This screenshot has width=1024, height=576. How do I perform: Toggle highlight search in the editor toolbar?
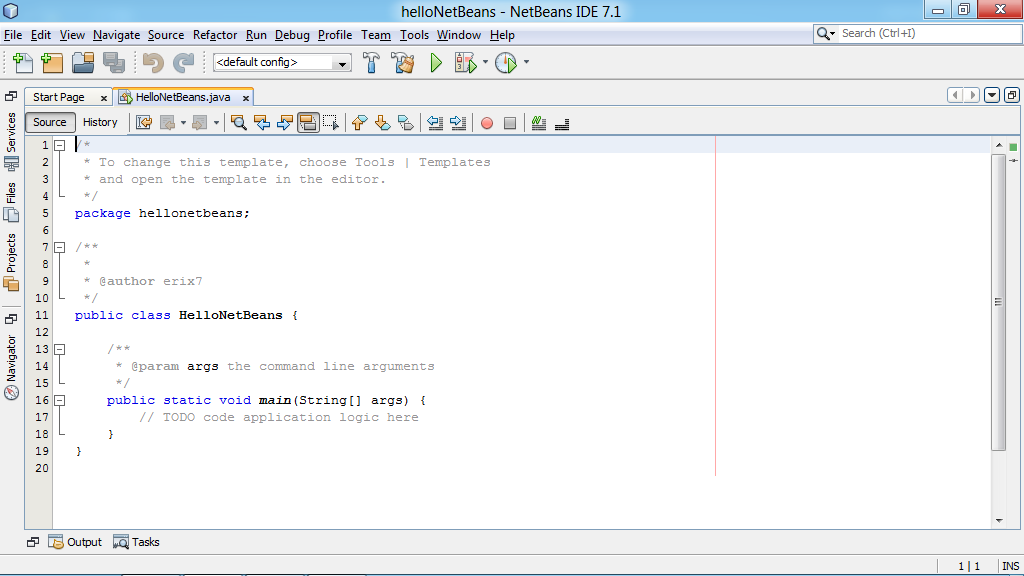click(x=308, y=122)
